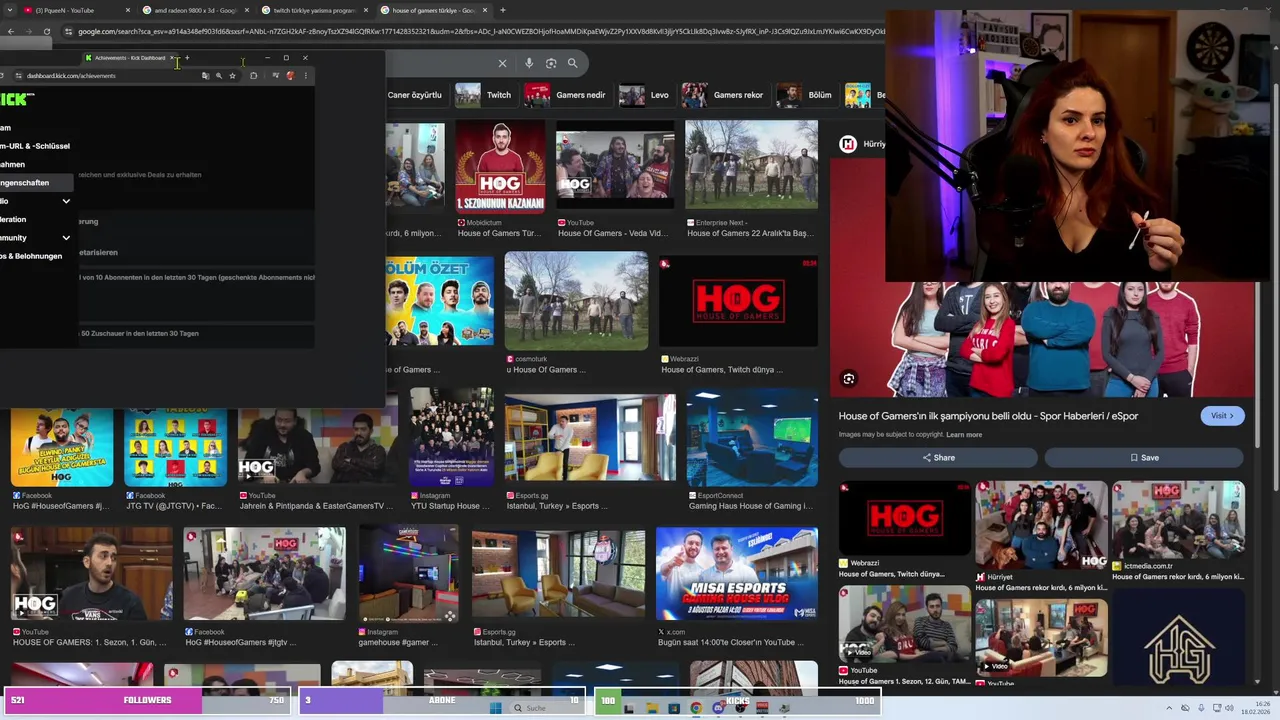Viewport: 1280px width, 720px height.
Task: Click the image expand icon on the preview photo
Action: coord(848,379)
